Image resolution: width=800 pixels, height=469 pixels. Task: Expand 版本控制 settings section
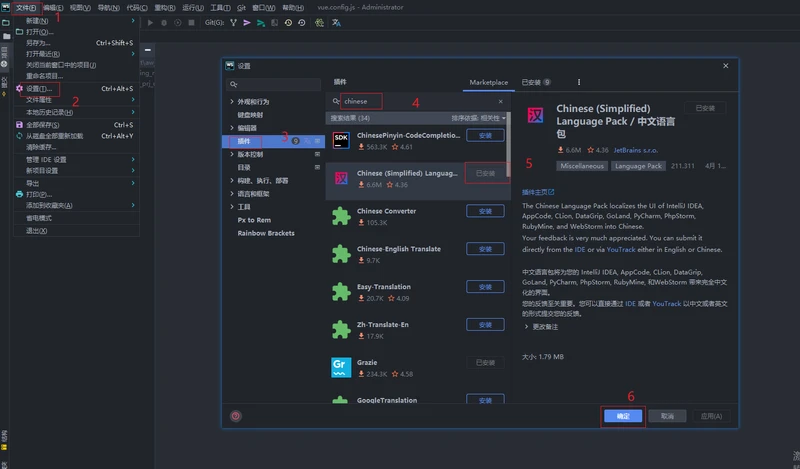(x=232, y=154)
